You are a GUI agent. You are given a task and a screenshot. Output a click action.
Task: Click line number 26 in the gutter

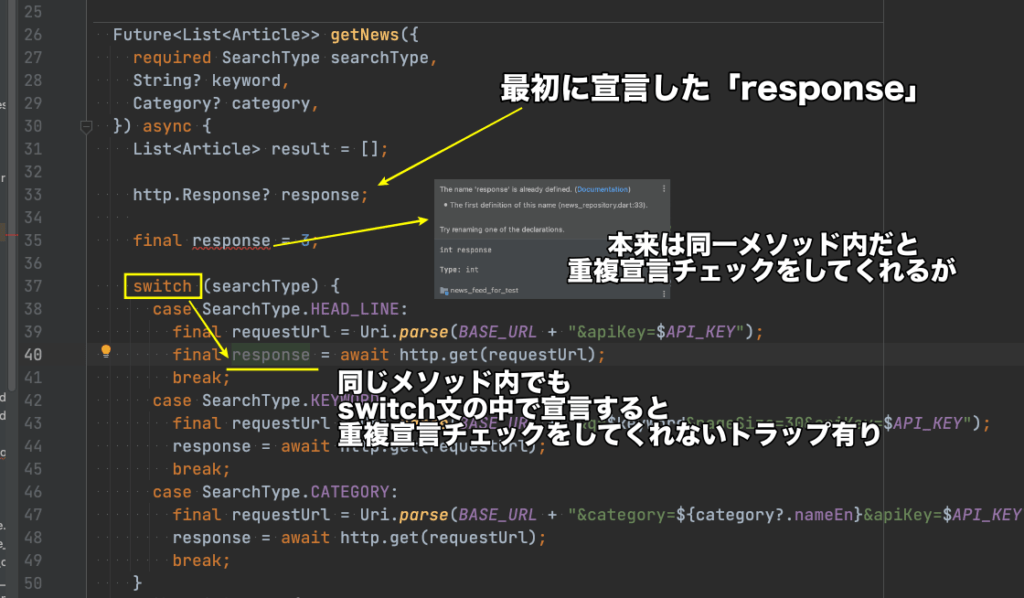(33, 35)
